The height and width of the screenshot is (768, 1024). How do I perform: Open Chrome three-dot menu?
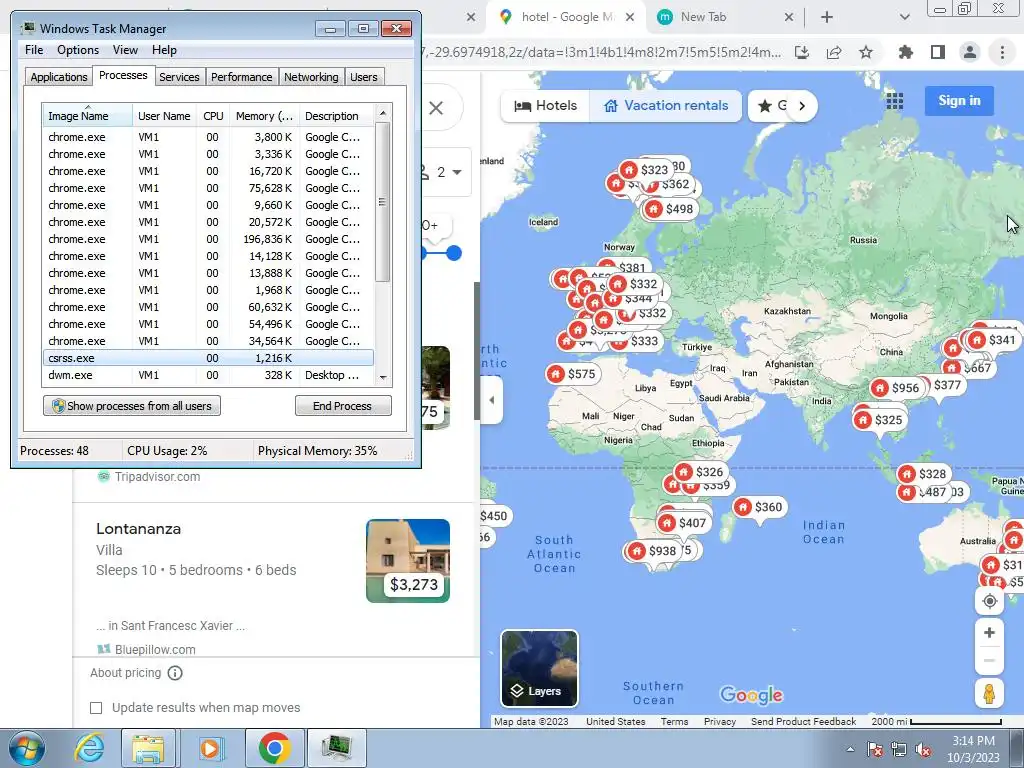coord(1002,52)
